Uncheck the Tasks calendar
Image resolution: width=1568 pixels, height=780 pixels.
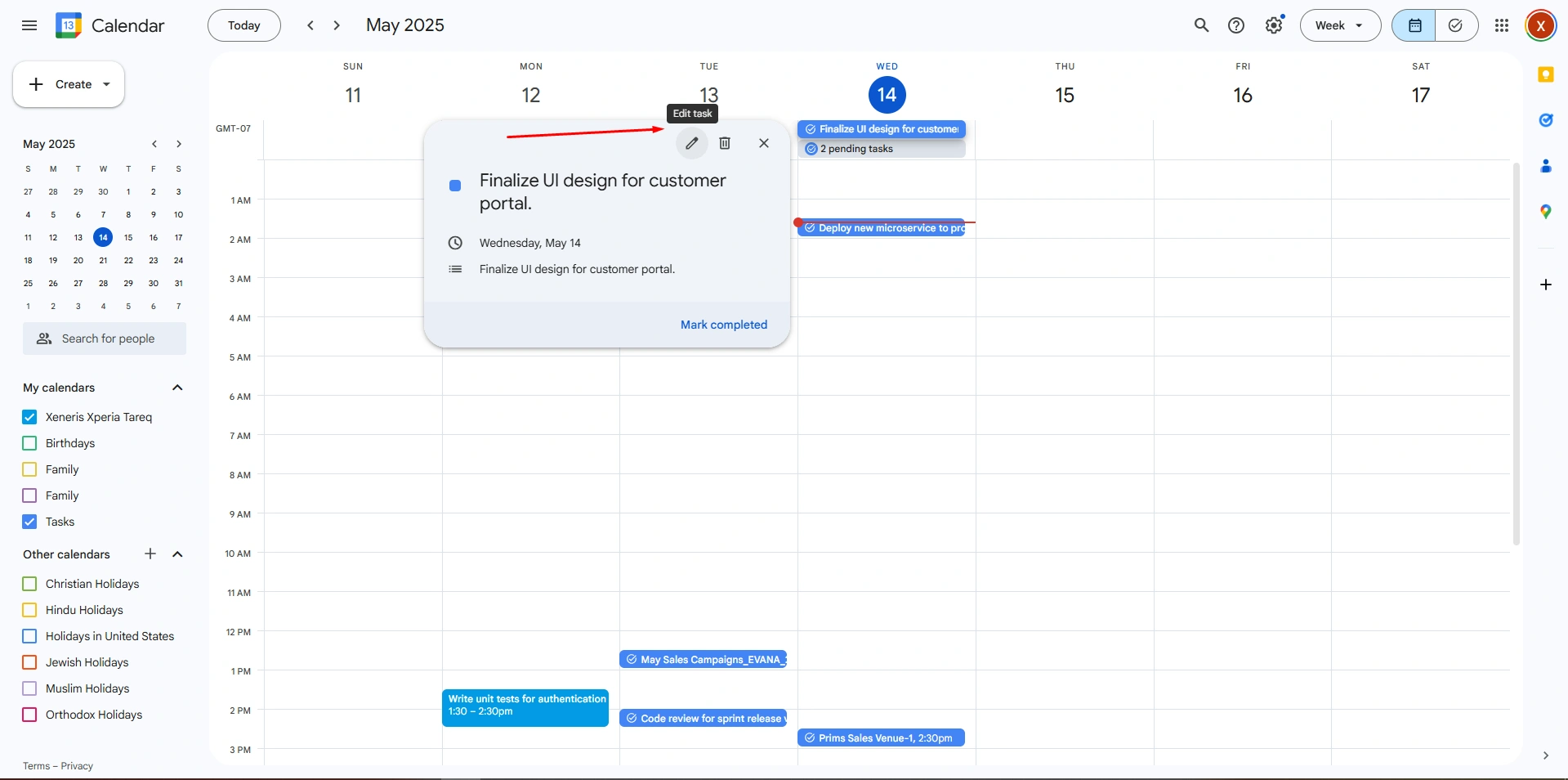click(30, 522)
